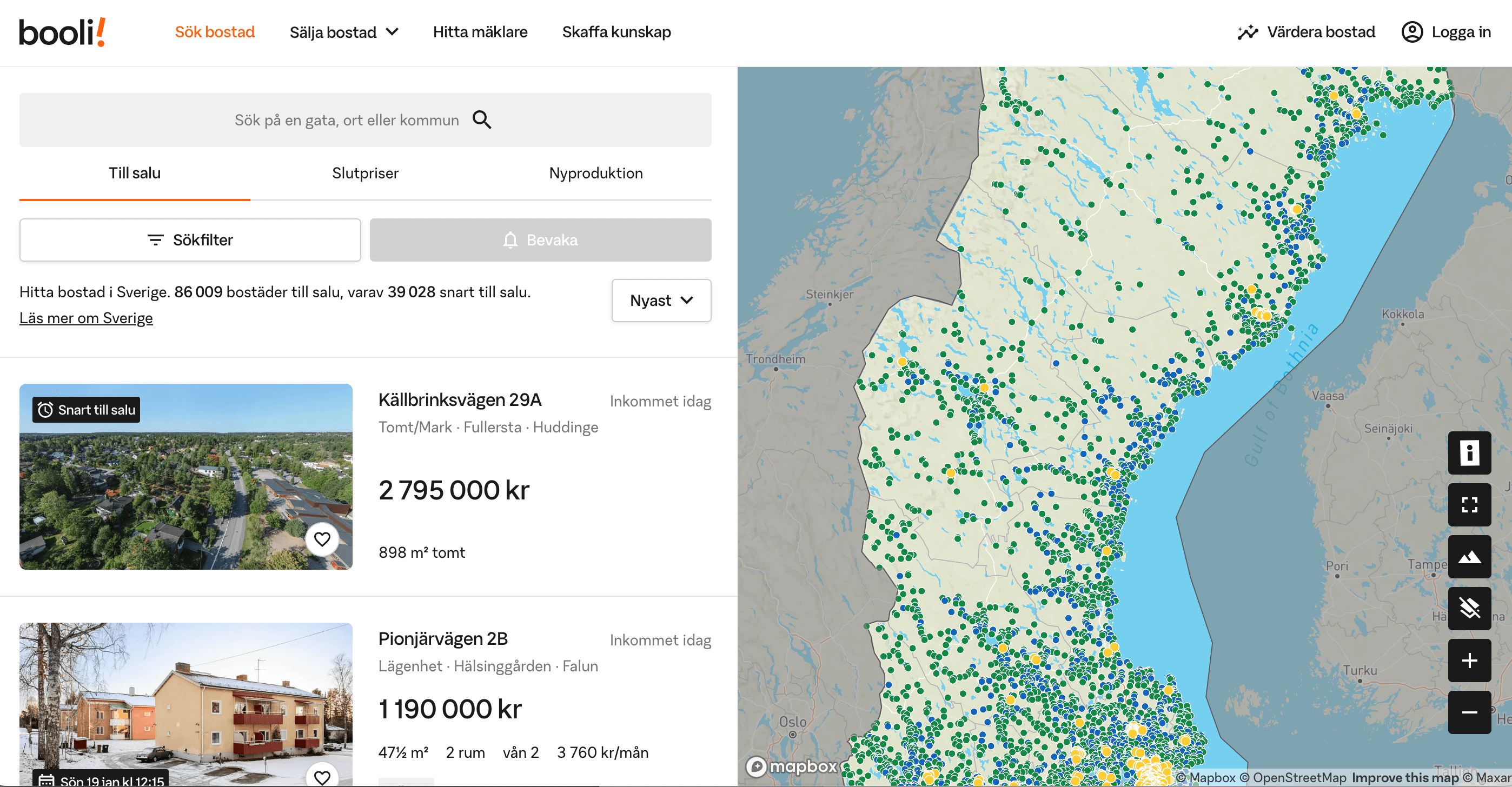
Task: Favorite the Källbrinksvägen 29A listing
Action: pos(322,539)
